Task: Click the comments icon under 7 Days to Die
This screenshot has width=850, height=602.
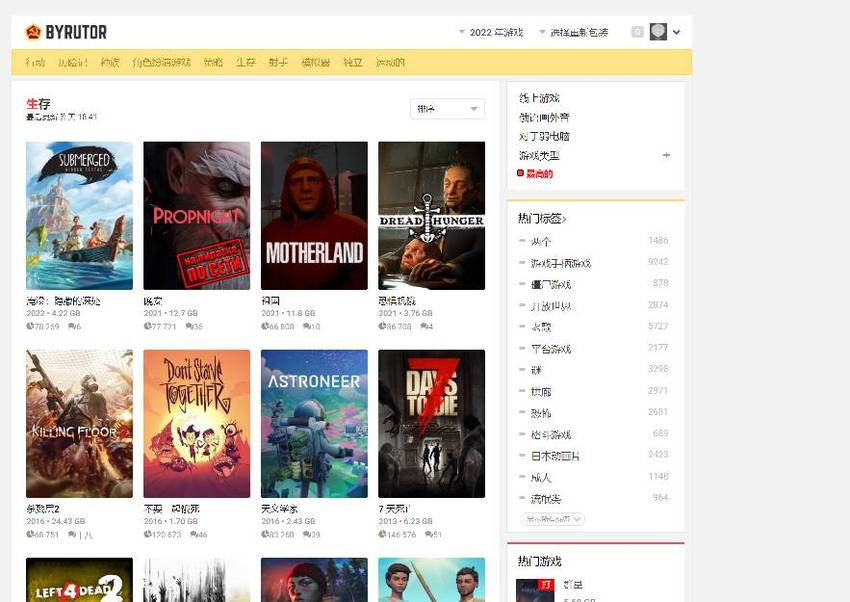Action: (428, 534)
